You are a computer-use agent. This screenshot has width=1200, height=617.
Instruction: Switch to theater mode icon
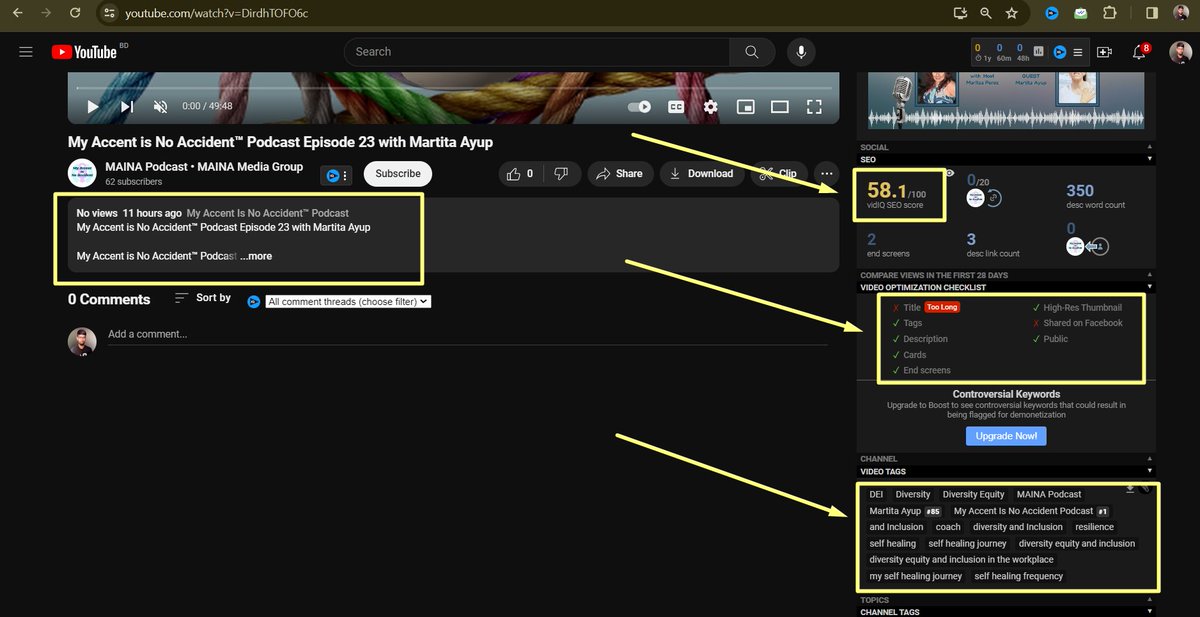point(780,106)
